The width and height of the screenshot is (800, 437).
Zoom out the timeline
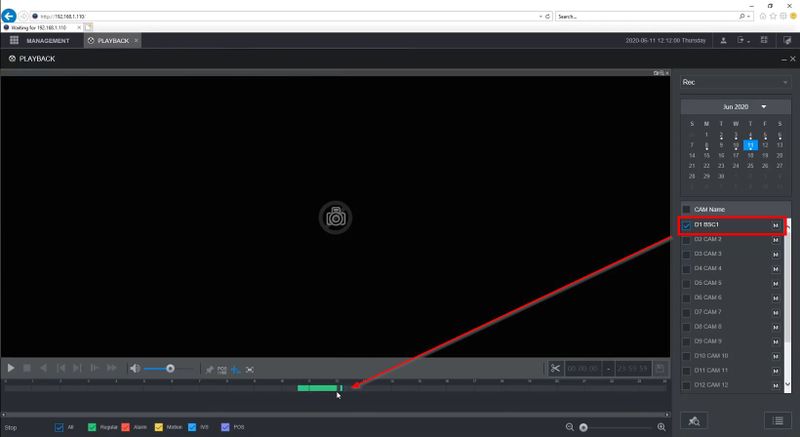pos(570,427)
